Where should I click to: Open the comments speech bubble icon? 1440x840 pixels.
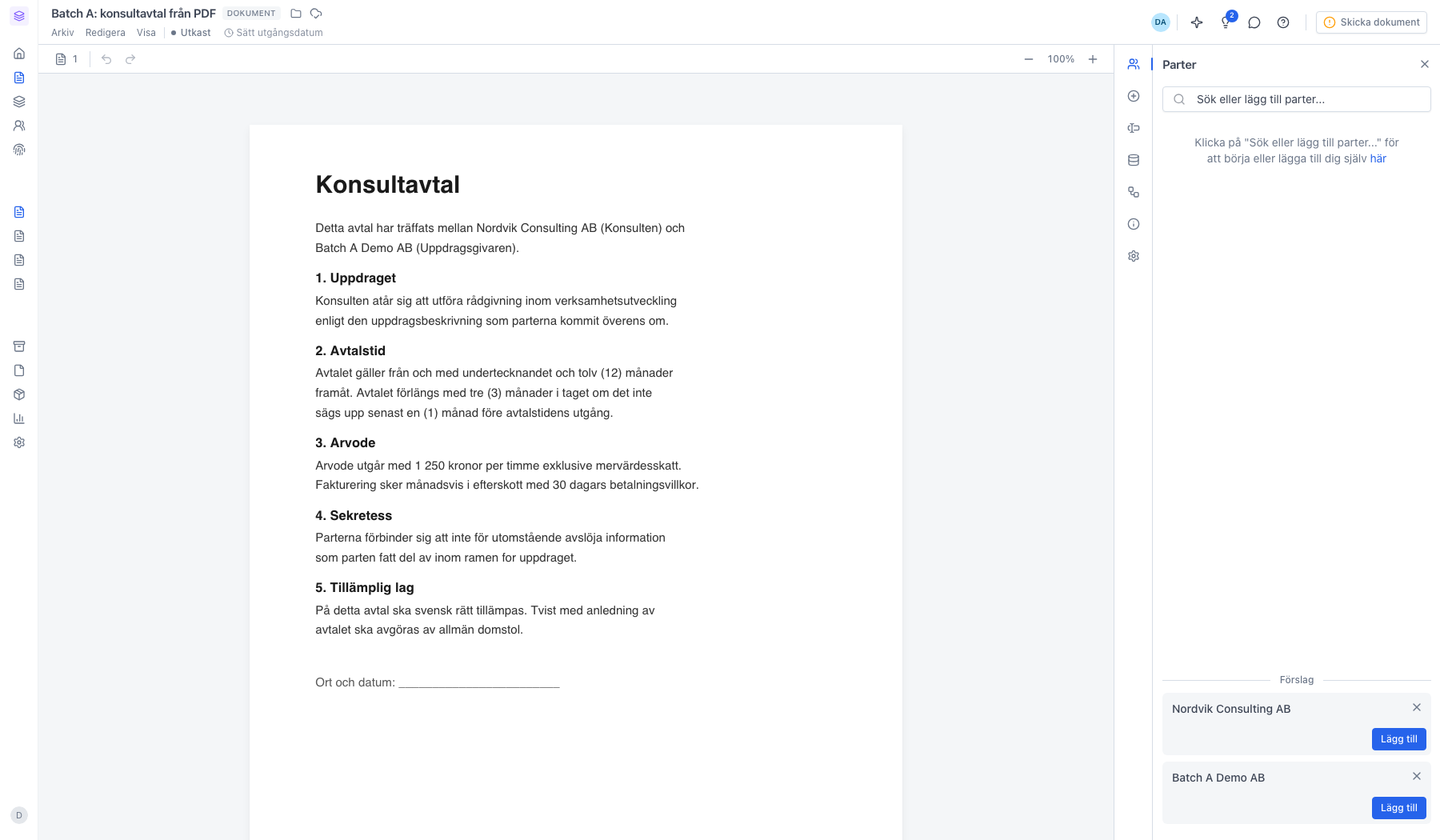click(x=1254, y=22)
